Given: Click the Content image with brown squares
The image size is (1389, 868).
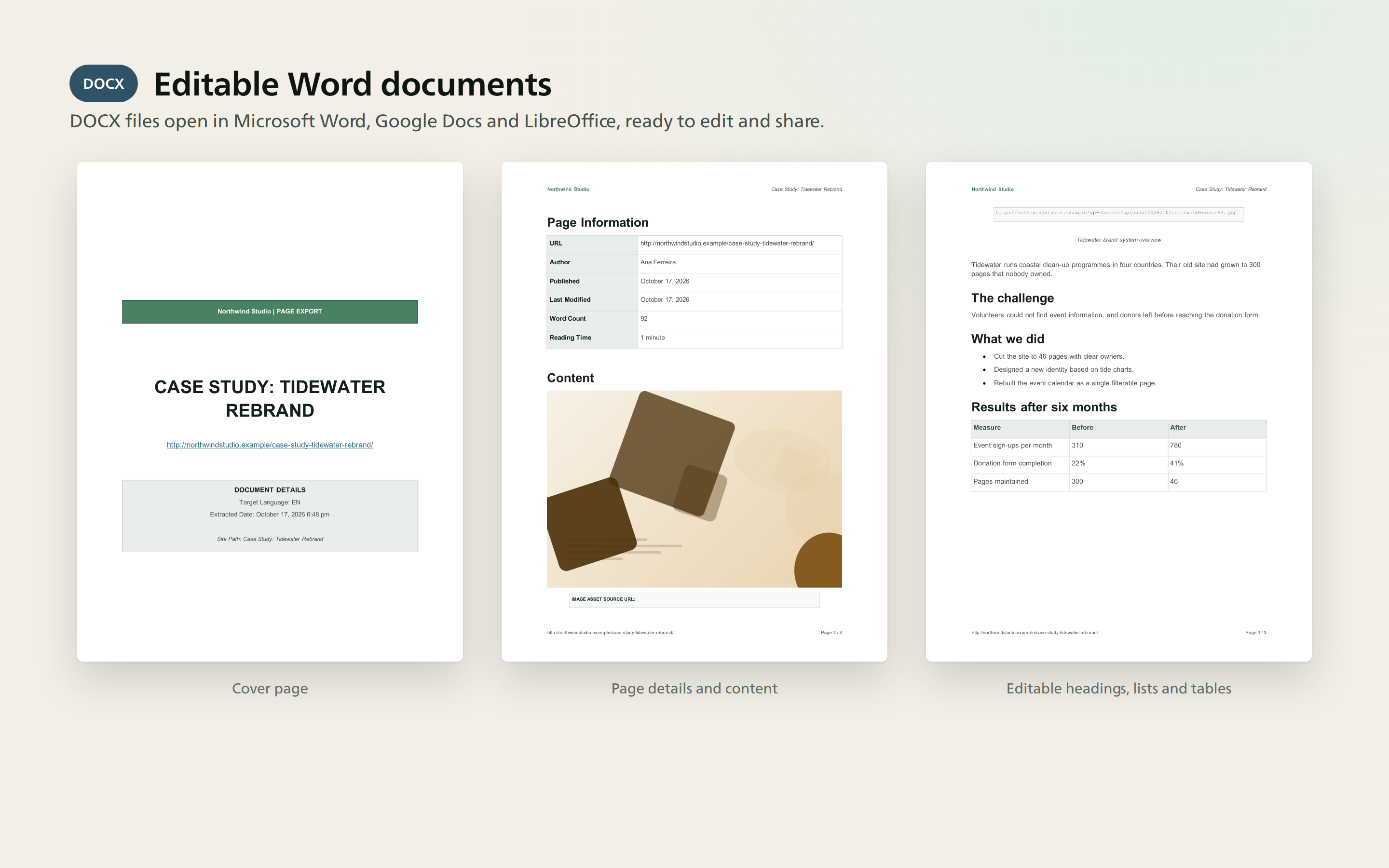Looking at the screenshot, I should click(694, 489).
